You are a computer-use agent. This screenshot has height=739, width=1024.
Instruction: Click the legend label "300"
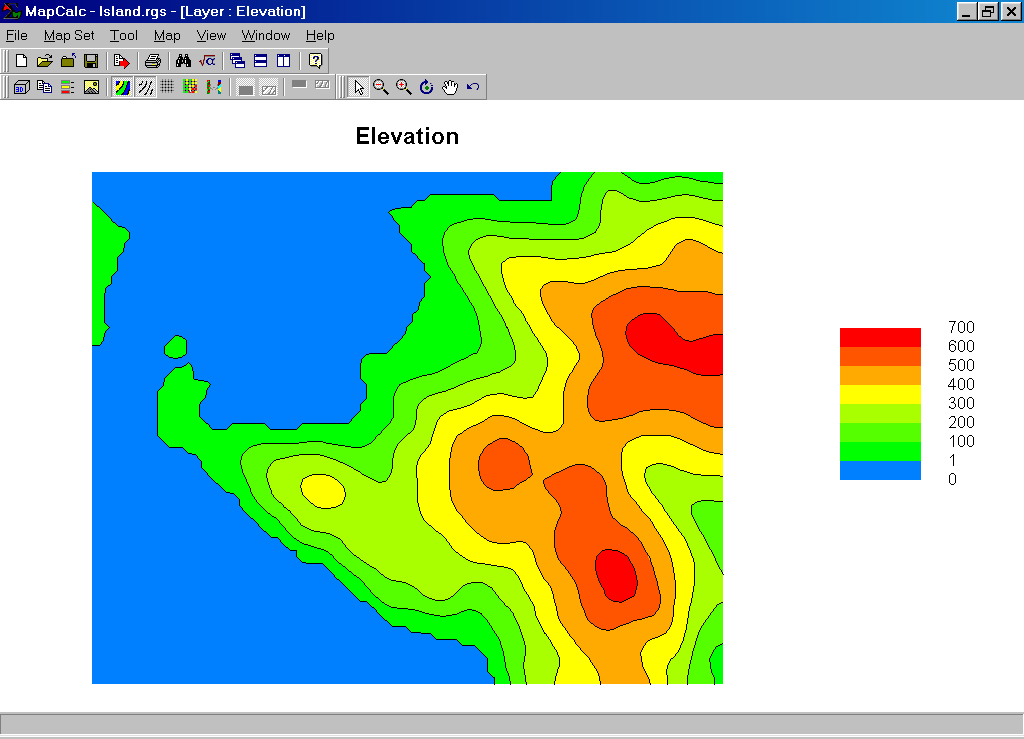click(x=961, y=403)
